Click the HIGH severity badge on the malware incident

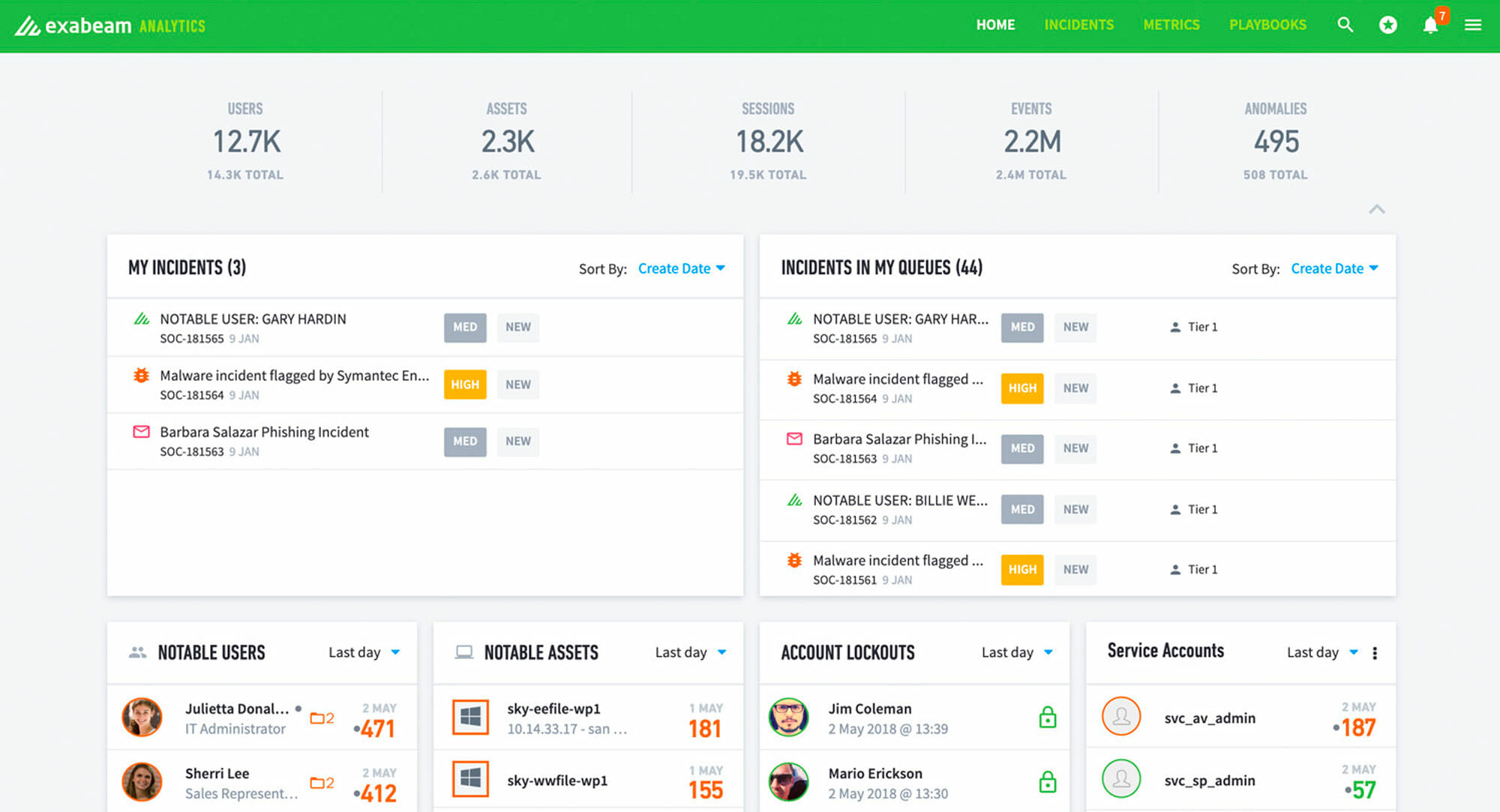click(465, 384)
